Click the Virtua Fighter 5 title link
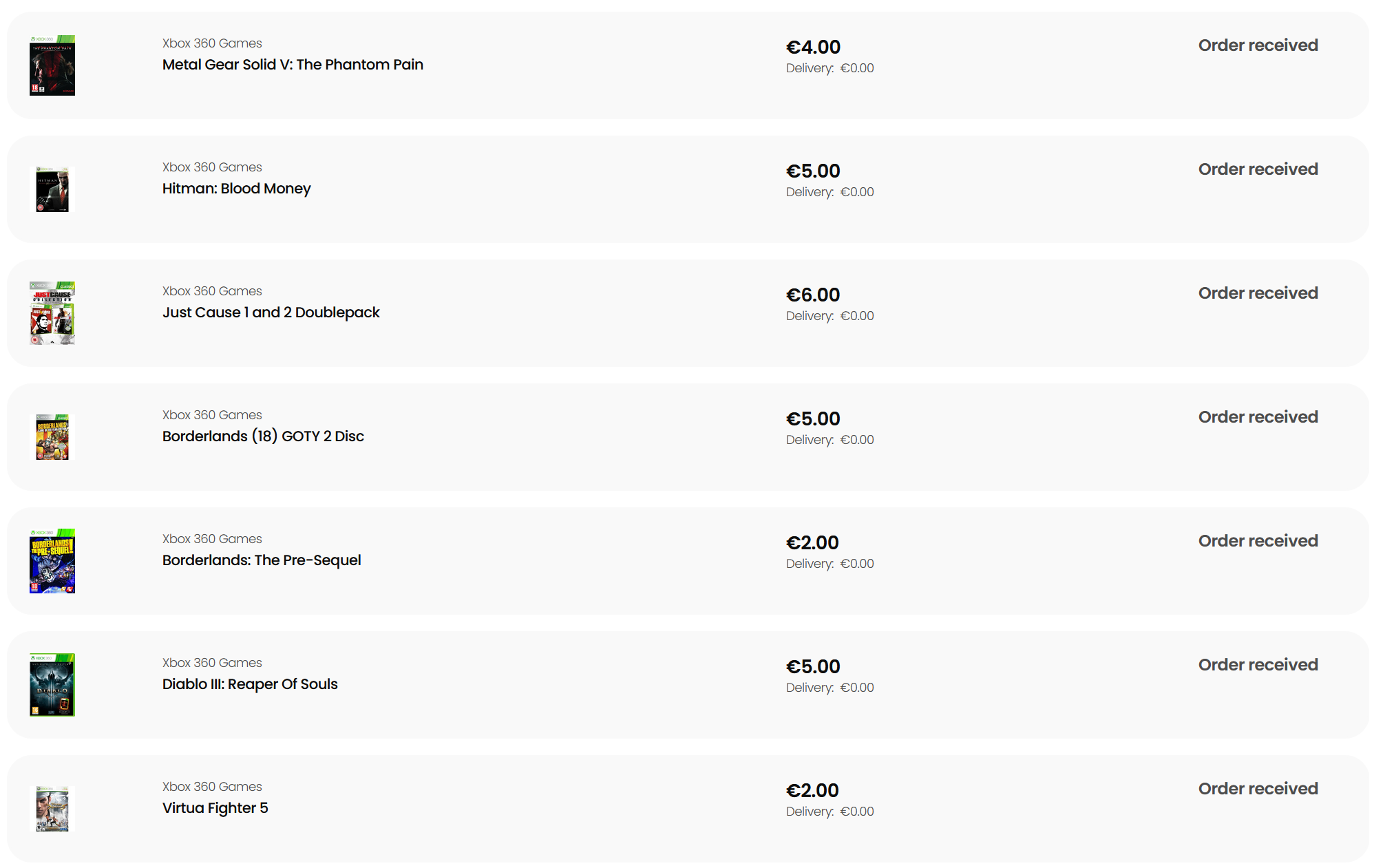The image size is (1374, 868). click(x=215, y=808)
